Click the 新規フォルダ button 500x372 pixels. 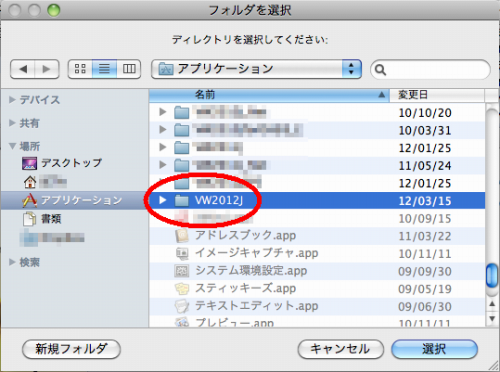(x=71, y=349)
